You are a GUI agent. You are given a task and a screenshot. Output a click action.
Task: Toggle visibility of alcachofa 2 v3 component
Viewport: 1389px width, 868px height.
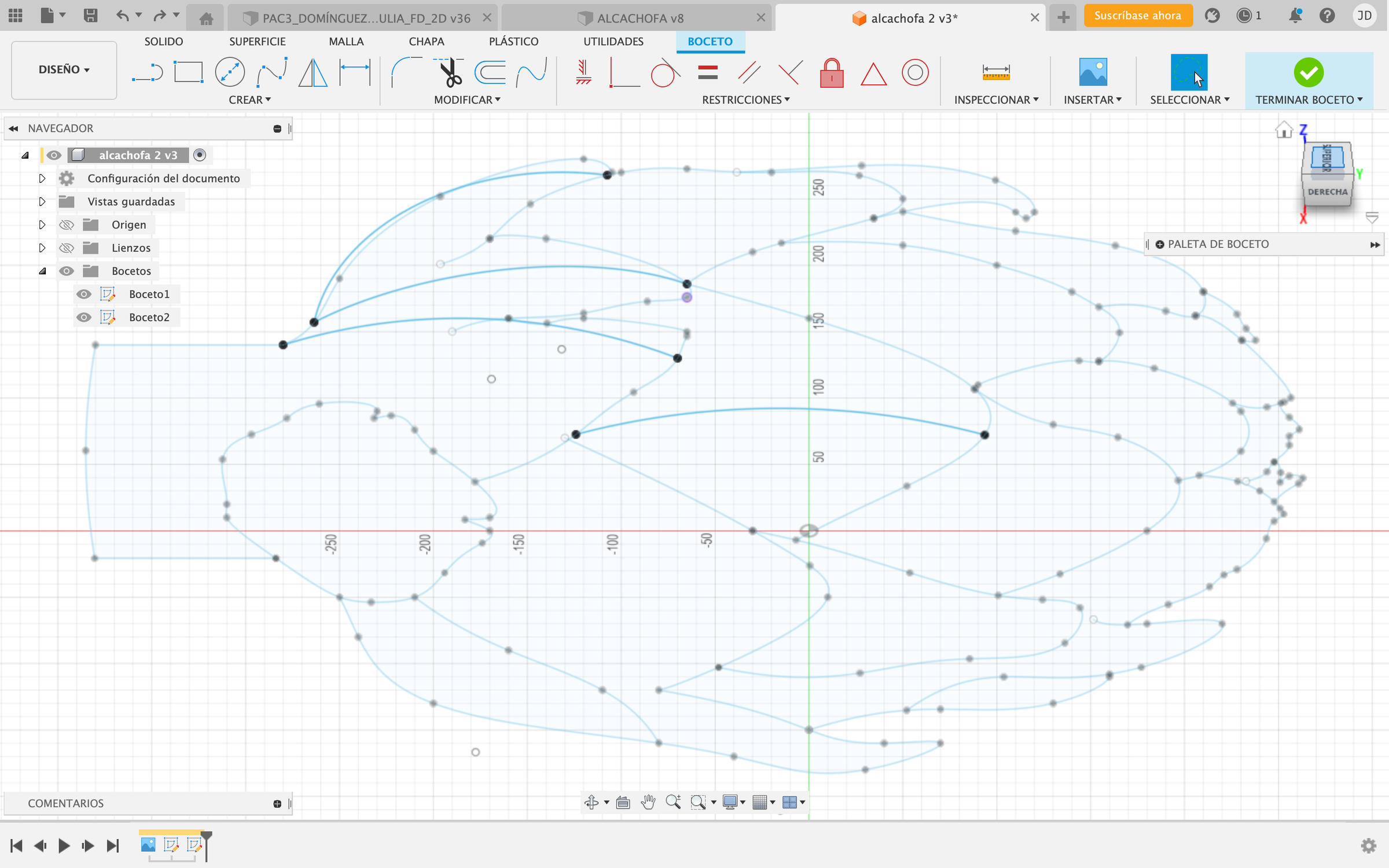54,155
